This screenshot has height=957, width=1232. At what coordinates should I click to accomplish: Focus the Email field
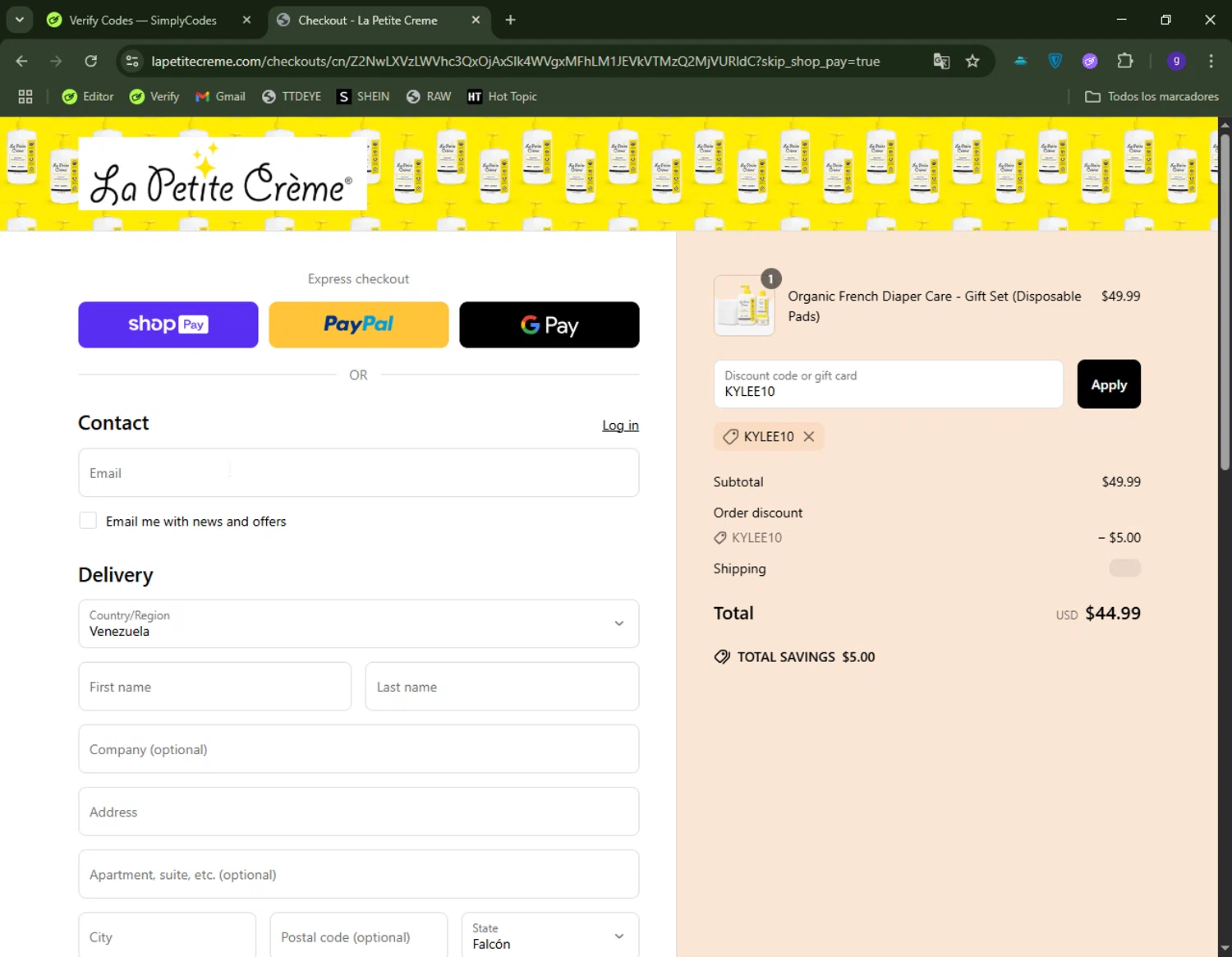359,472
